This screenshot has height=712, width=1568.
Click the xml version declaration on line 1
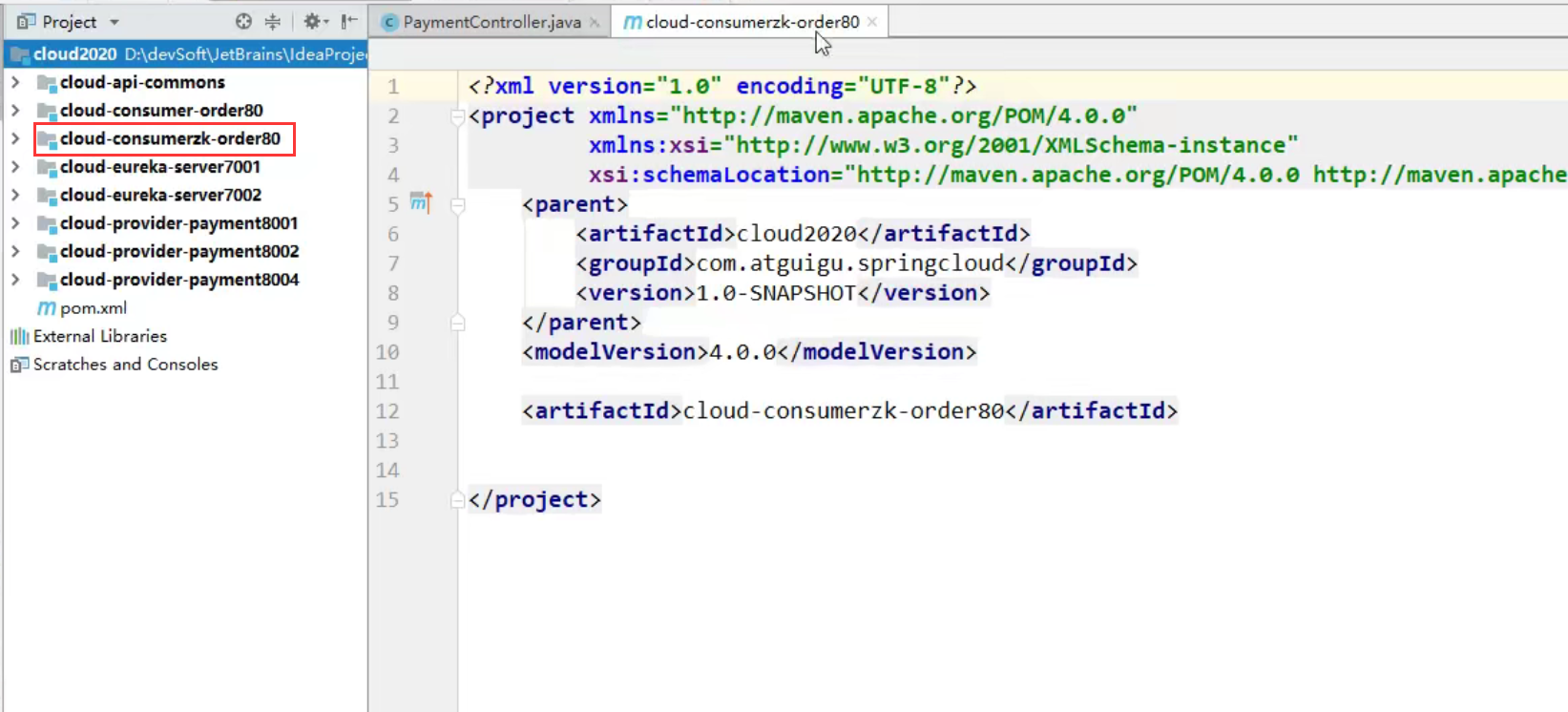(722, 87)
